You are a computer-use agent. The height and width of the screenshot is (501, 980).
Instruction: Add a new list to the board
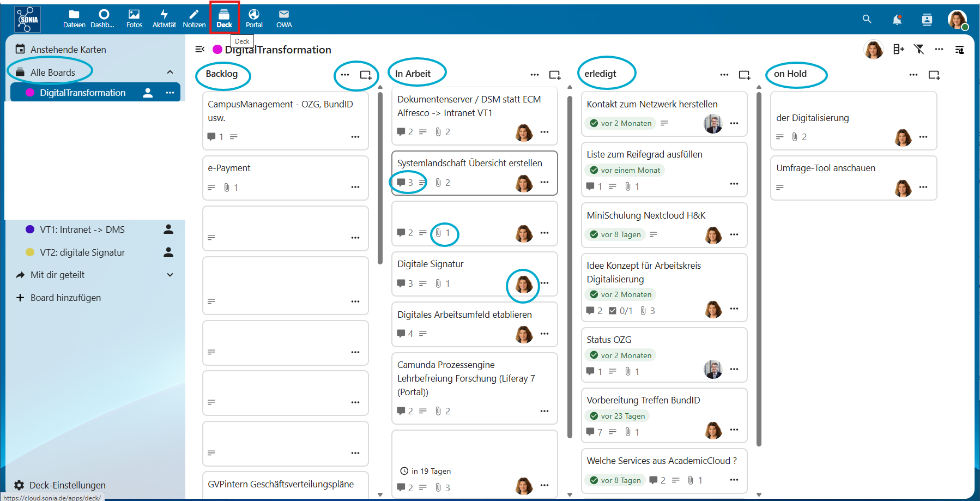[x=898, y=49]
